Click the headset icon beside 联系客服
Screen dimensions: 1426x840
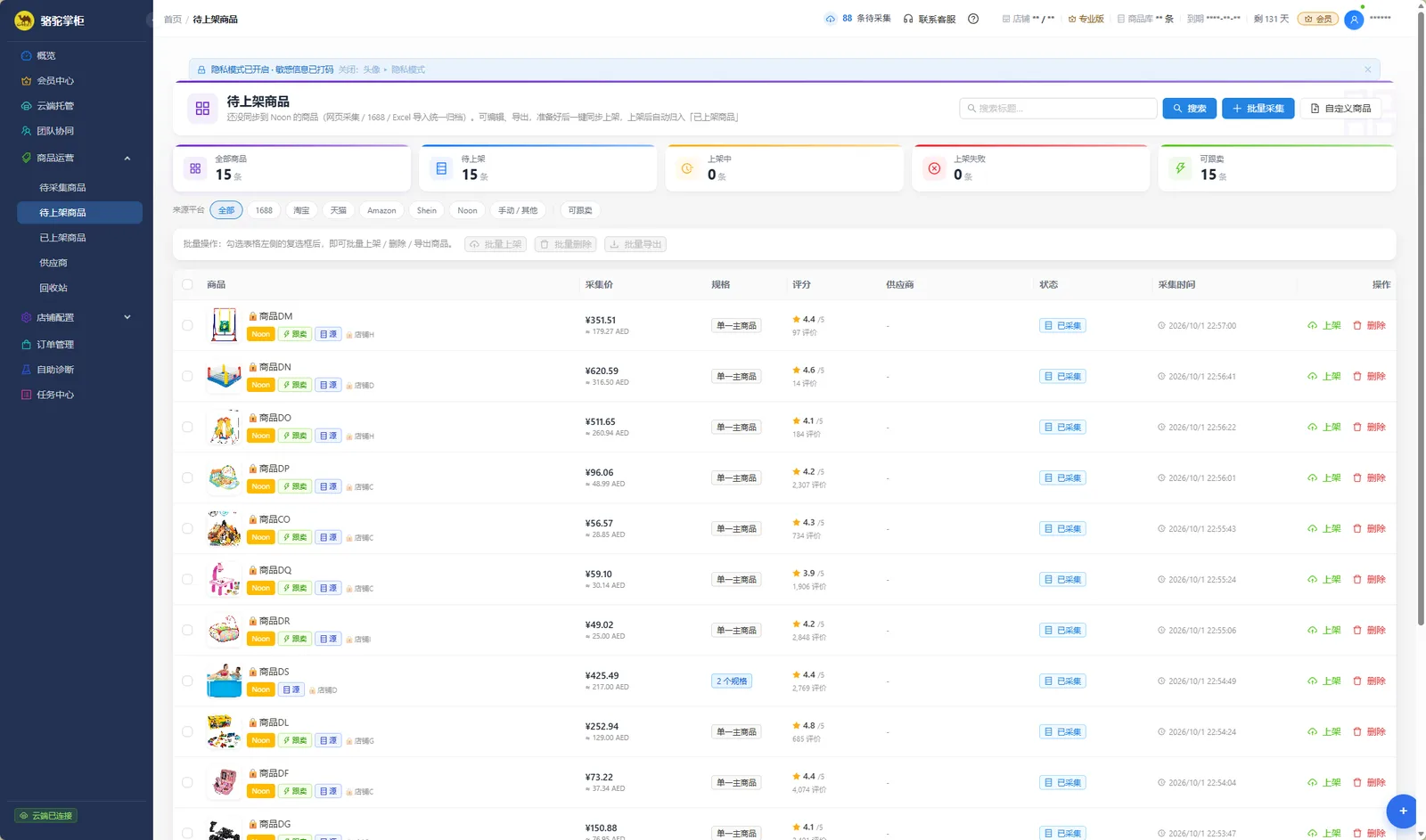[x=908, y=19]
